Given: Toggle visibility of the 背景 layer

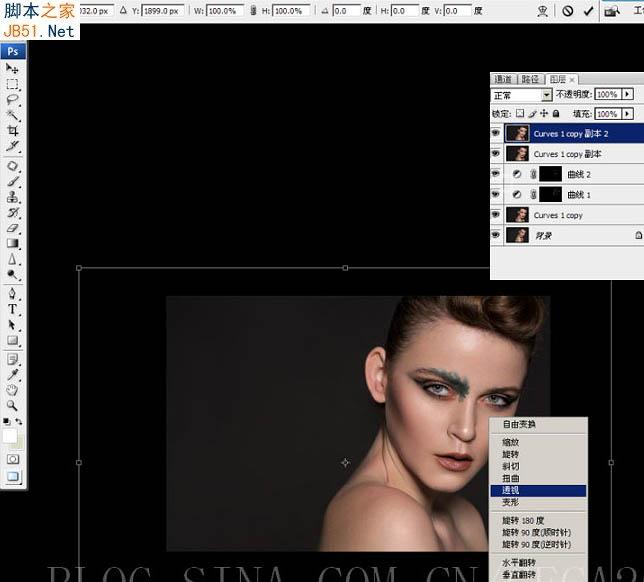Looking at the screenshot, I should tap(497, 235).
